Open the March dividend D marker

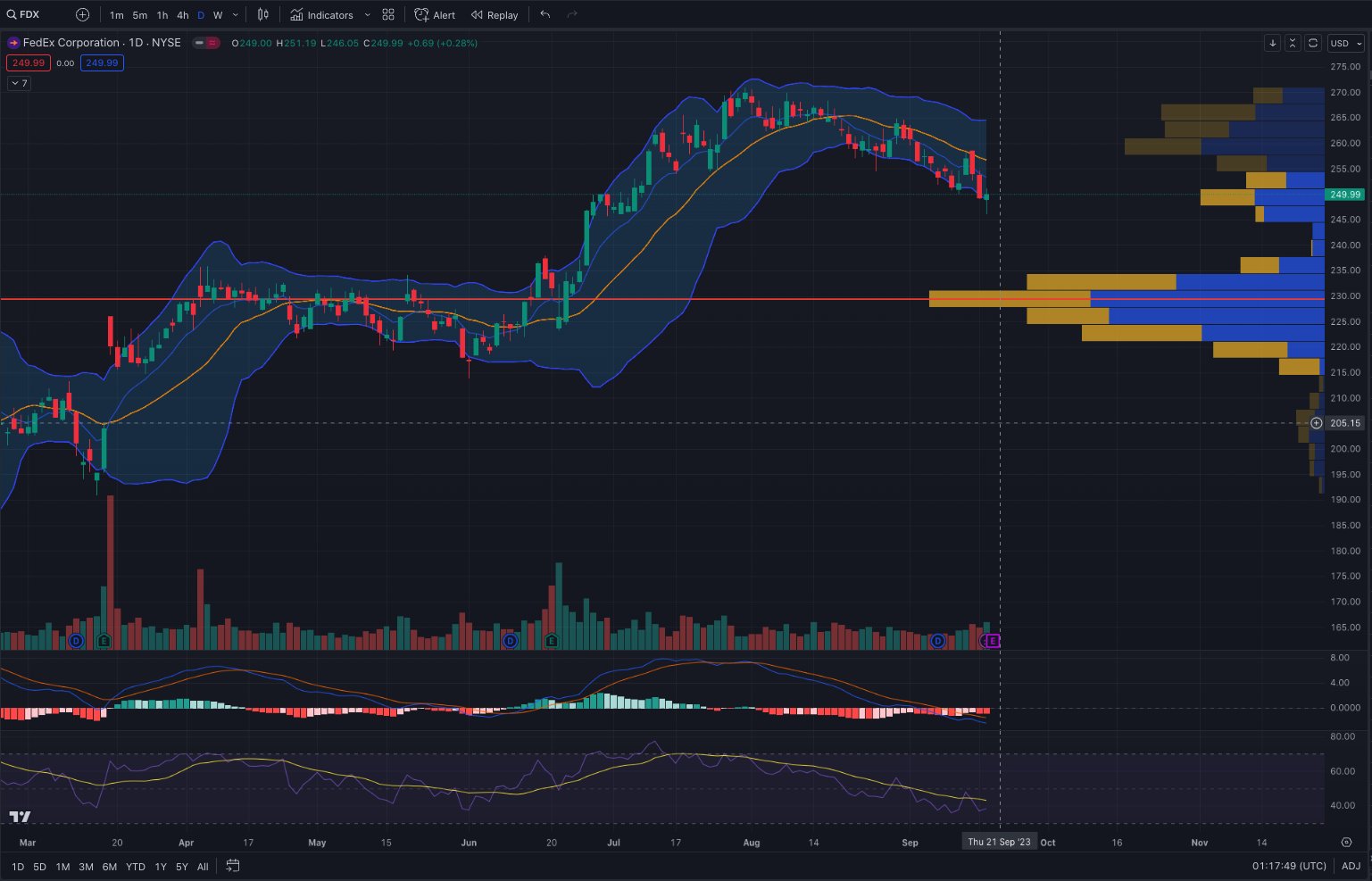tap(76, 641)
